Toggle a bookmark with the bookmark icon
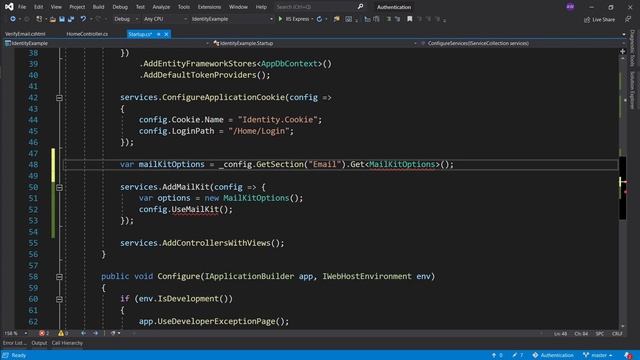Image resolution: width=640 pixels, height=360 pixels. click(x=409, y=19)
